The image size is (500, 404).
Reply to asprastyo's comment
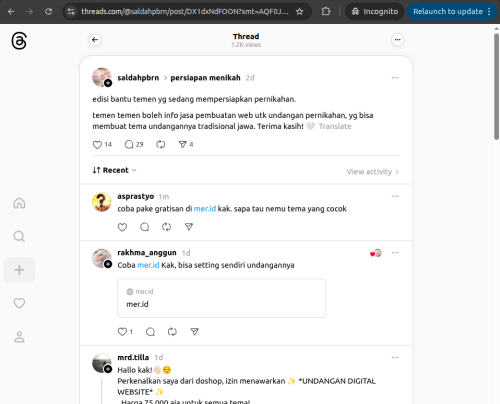(x=144, y=227)
